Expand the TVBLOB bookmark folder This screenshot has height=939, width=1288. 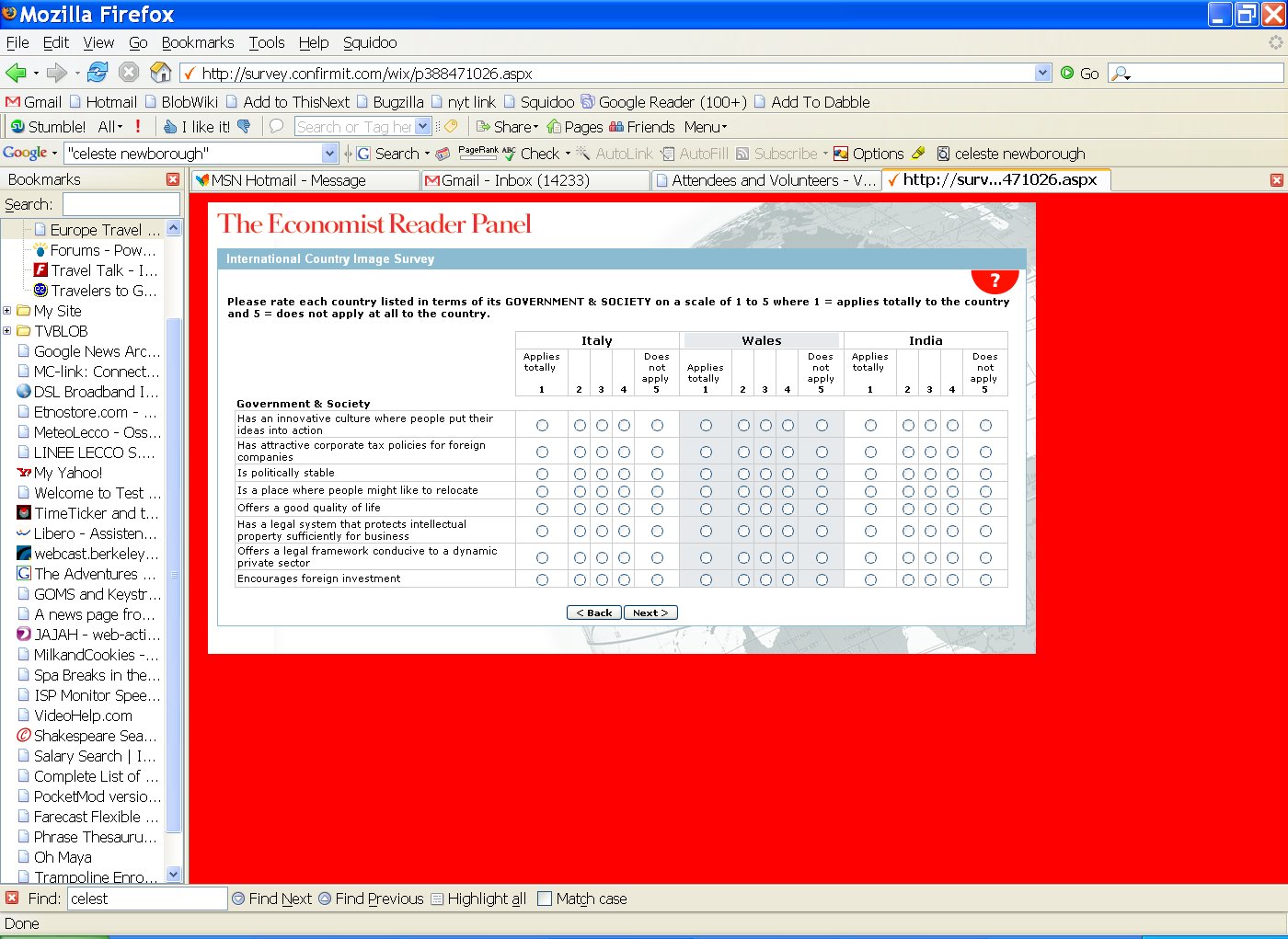7,331
